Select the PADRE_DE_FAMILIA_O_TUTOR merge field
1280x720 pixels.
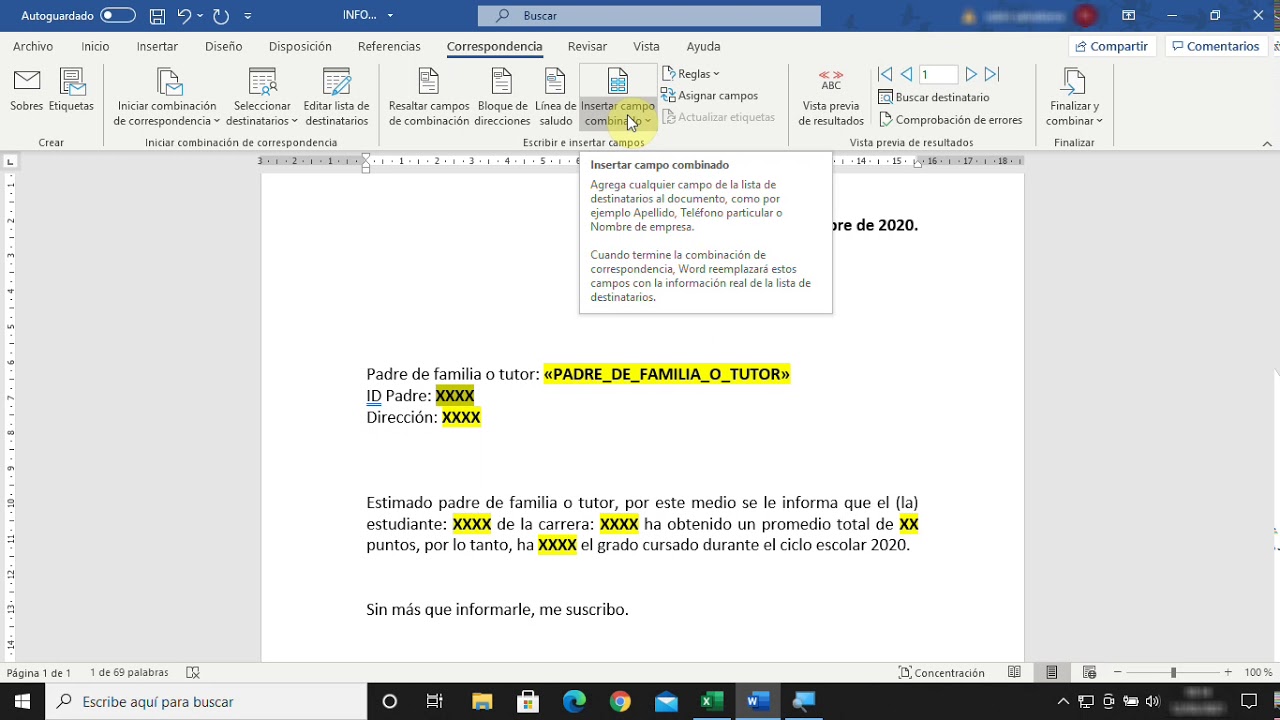(667, 374)
